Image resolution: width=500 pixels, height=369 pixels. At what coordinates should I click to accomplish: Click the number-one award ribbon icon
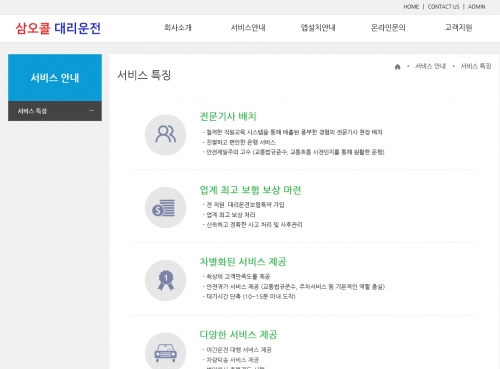pos(166,280)
